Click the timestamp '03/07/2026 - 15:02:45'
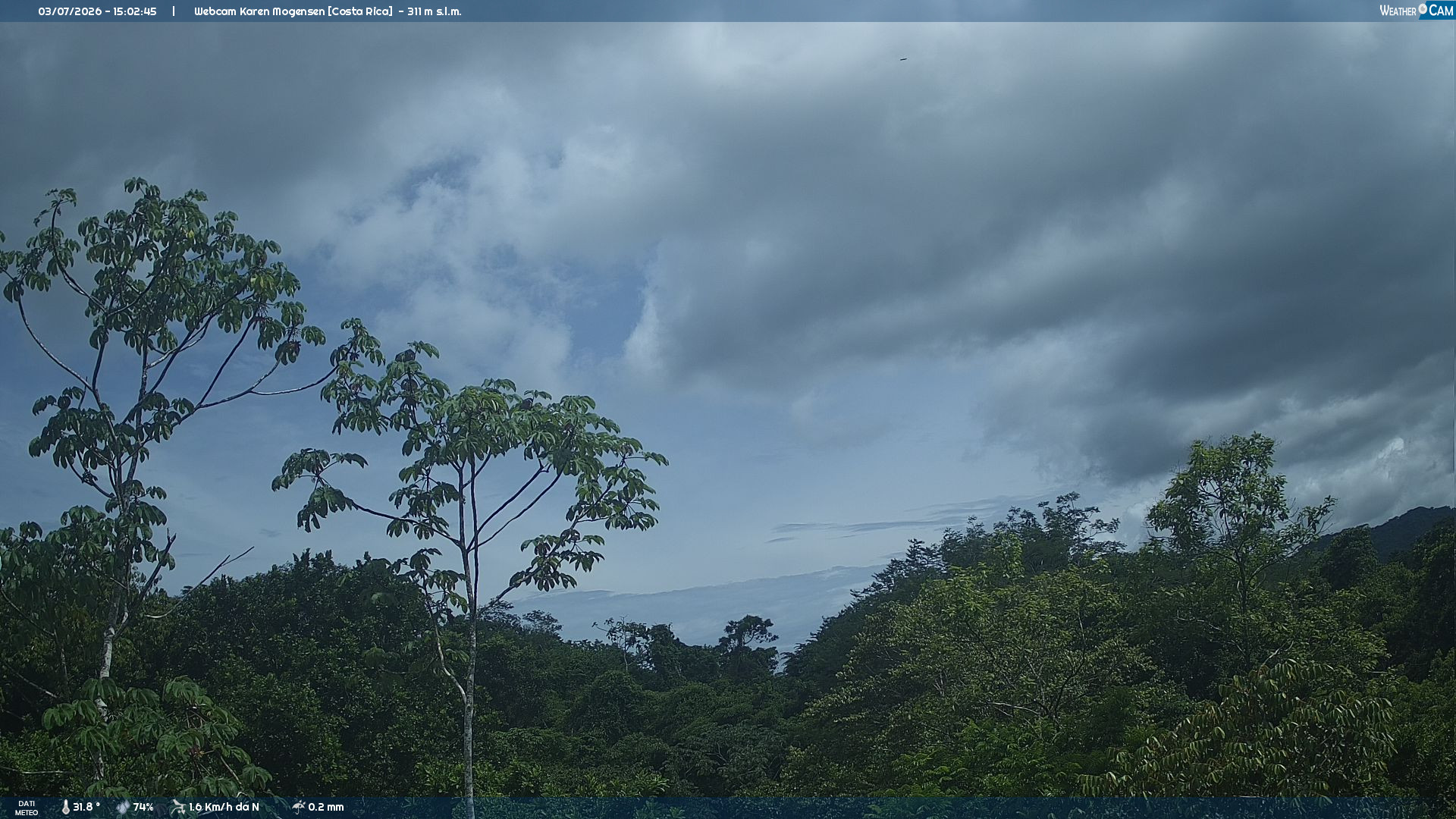This screenshot has width=1456, height=819. [97, 11]
